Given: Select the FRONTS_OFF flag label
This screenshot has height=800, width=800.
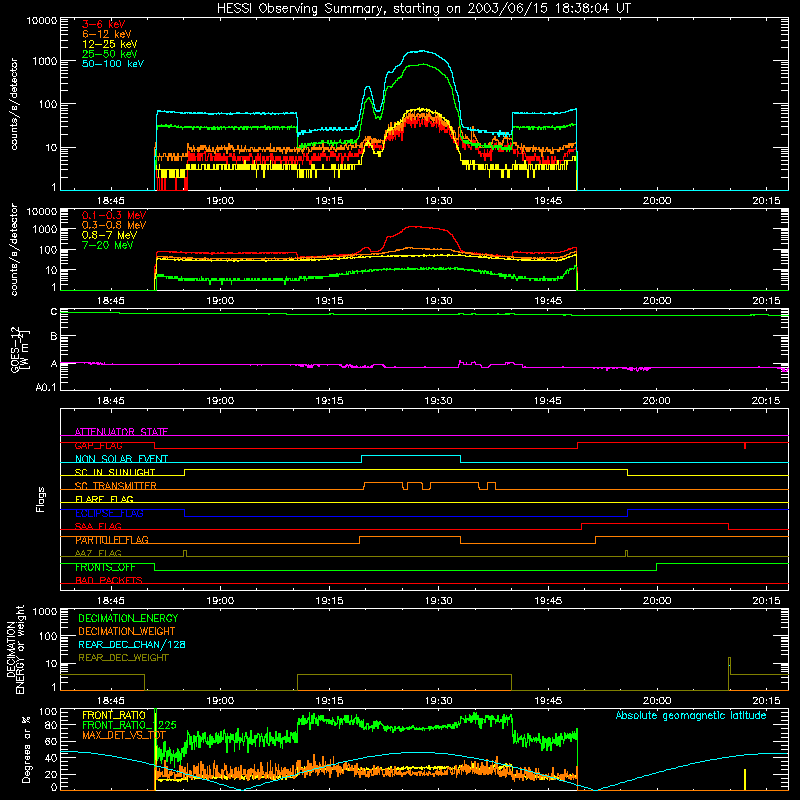Looking at the screenshot, I should pos(105,567).
